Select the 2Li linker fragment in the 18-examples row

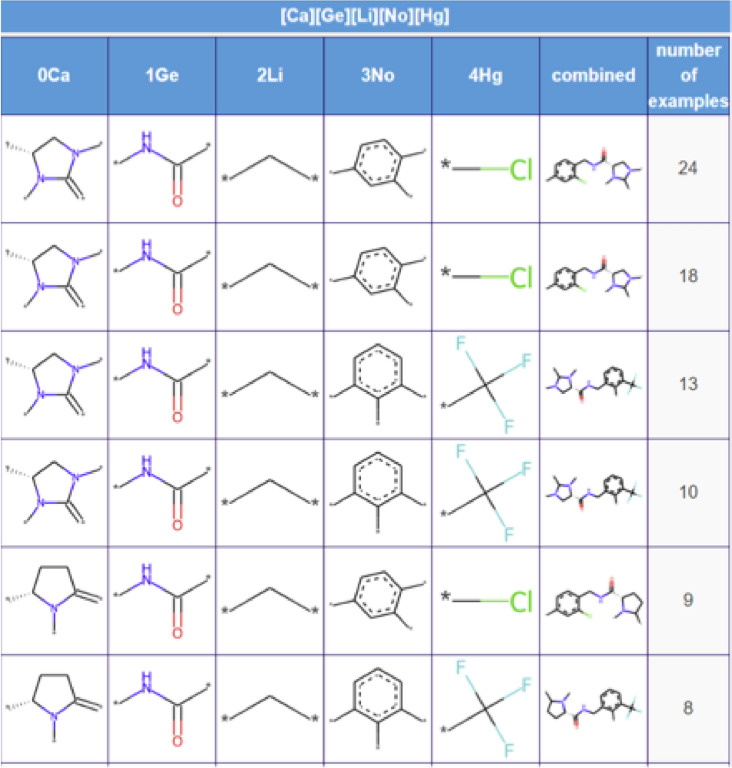(270, 277)
